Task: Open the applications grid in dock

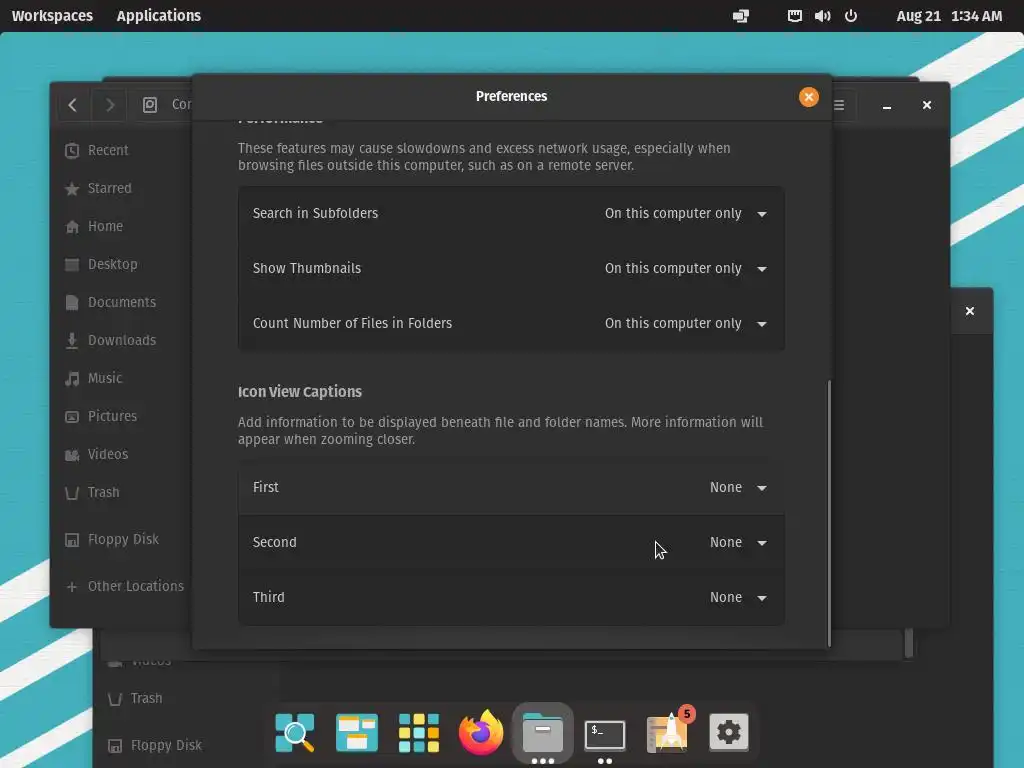Action: point(419,733)
